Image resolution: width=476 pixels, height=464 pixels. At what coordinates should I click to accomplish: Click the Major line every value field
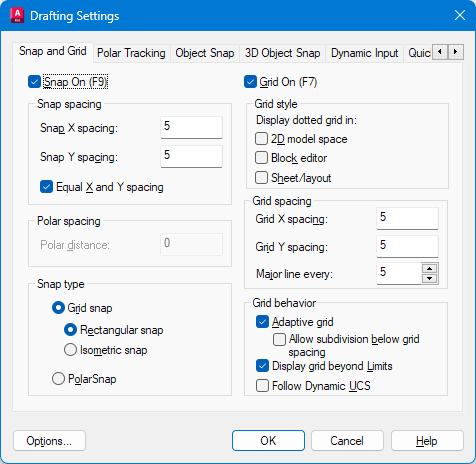click(x=399, y=273)
